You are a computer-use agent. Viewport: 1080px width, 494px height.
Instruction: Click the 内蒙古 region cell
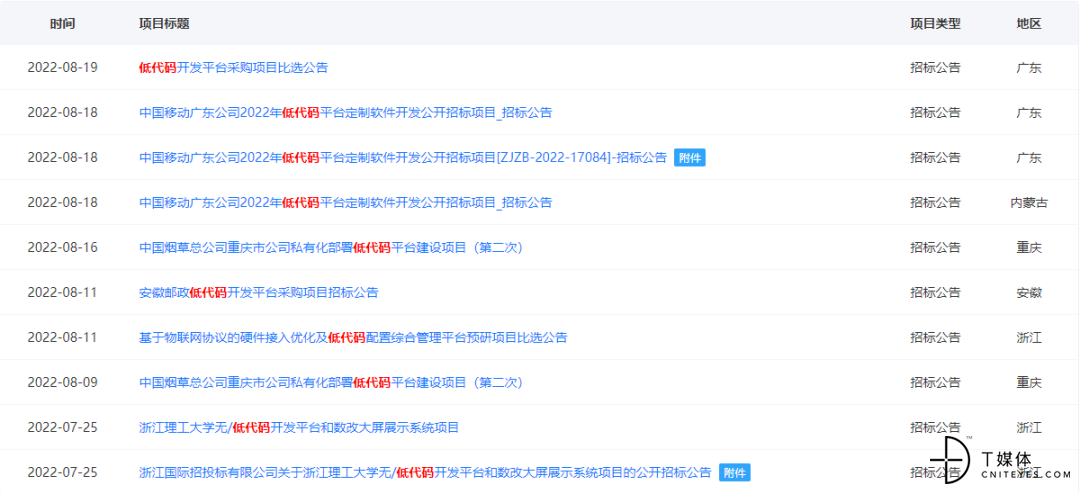(x=1029, y=203)
